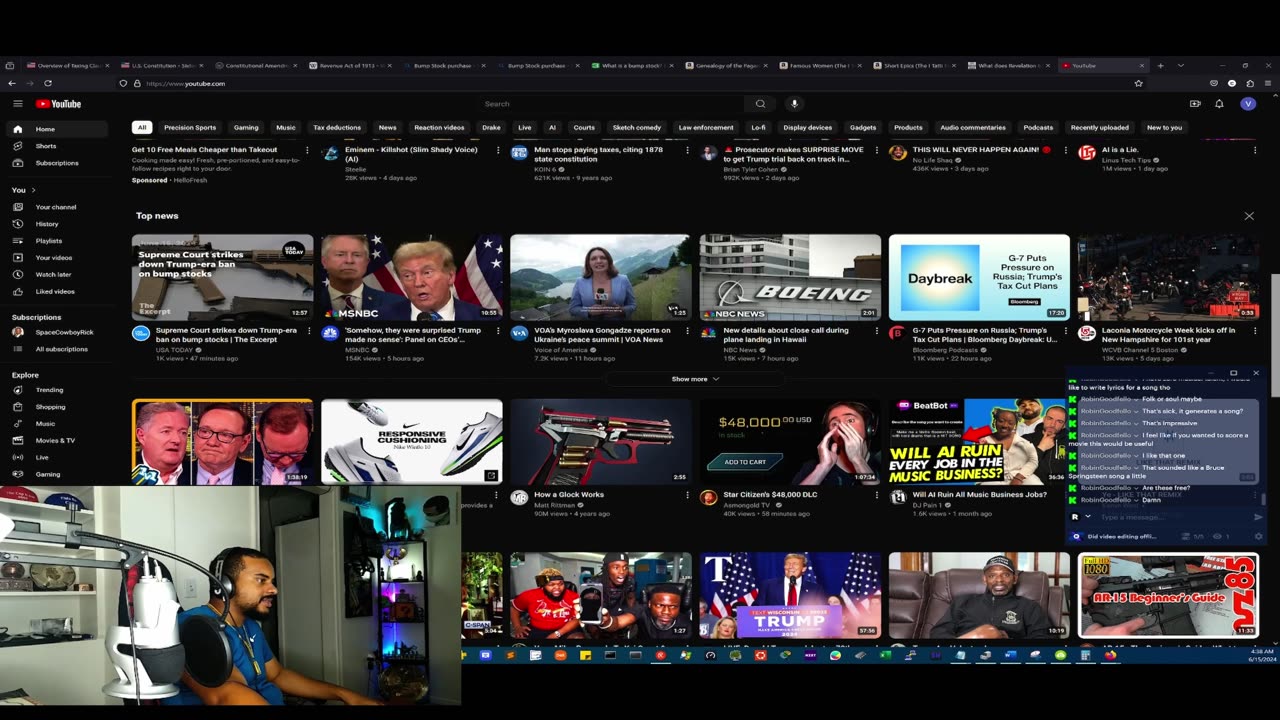
Task: Bookmark page with star icon
Action: point(1138,83)
